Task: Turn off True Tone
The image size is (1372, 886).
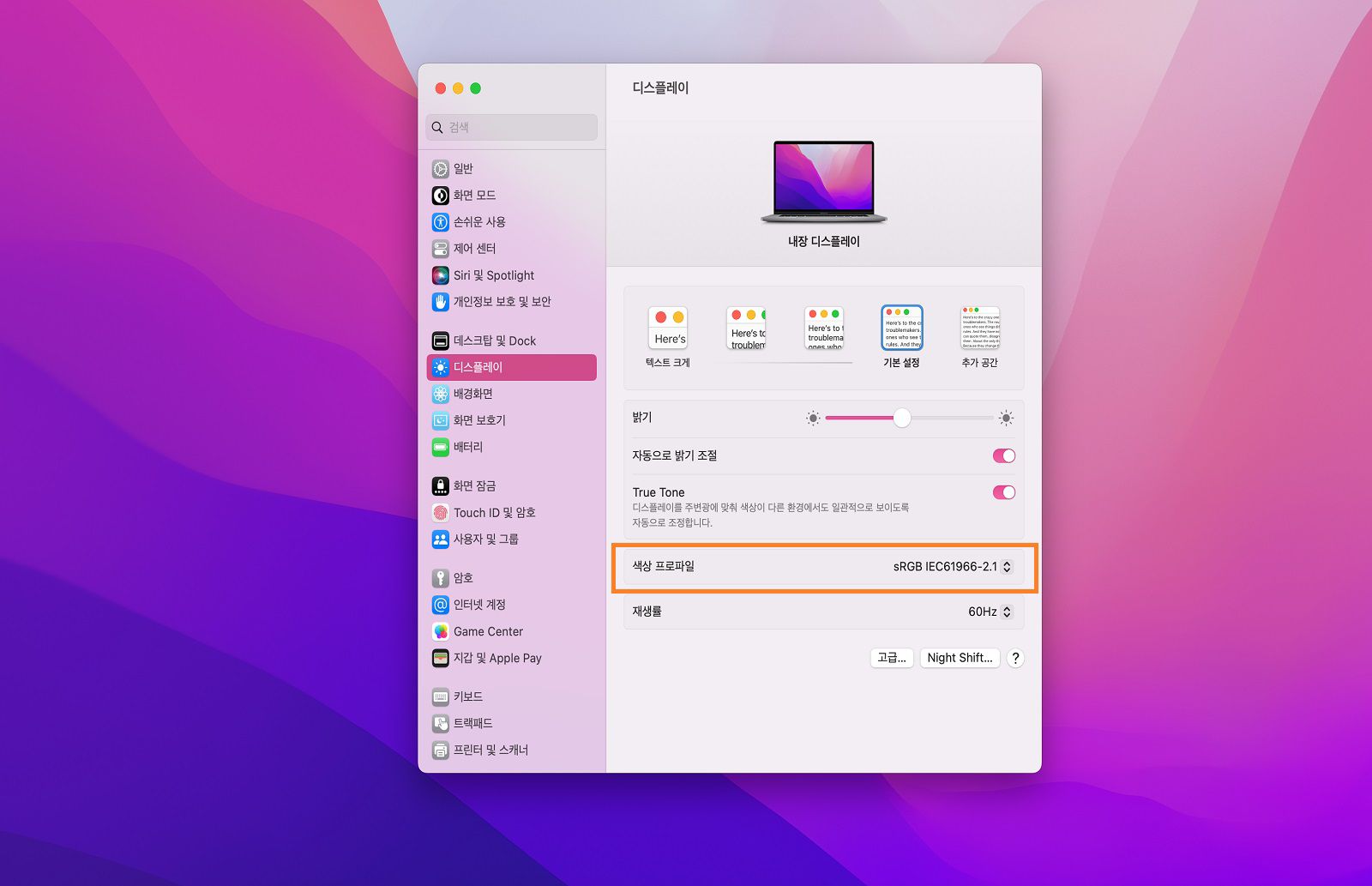Action: [1003, 492]
